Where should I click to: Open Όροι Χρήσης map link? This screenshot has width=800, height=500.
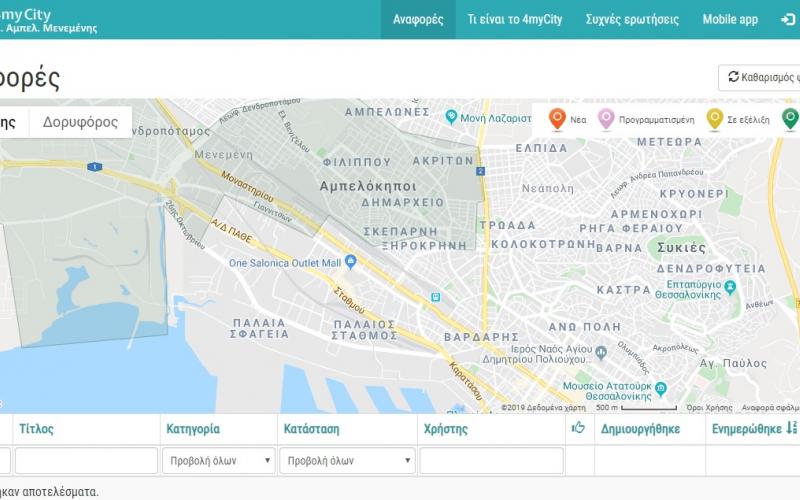click(709, 408)
